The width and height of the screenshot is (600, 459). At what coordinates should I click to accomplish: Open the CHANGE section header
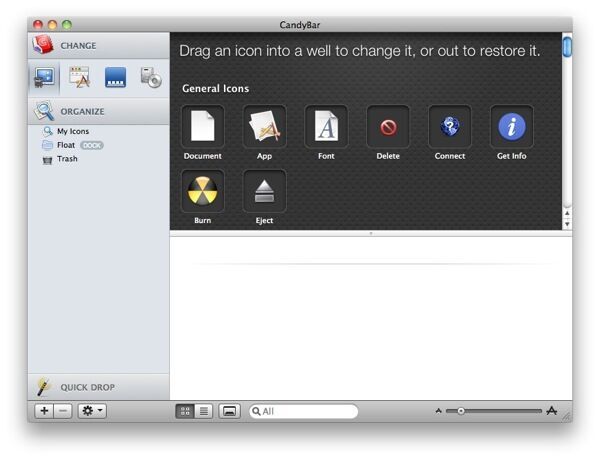point(99,46)
